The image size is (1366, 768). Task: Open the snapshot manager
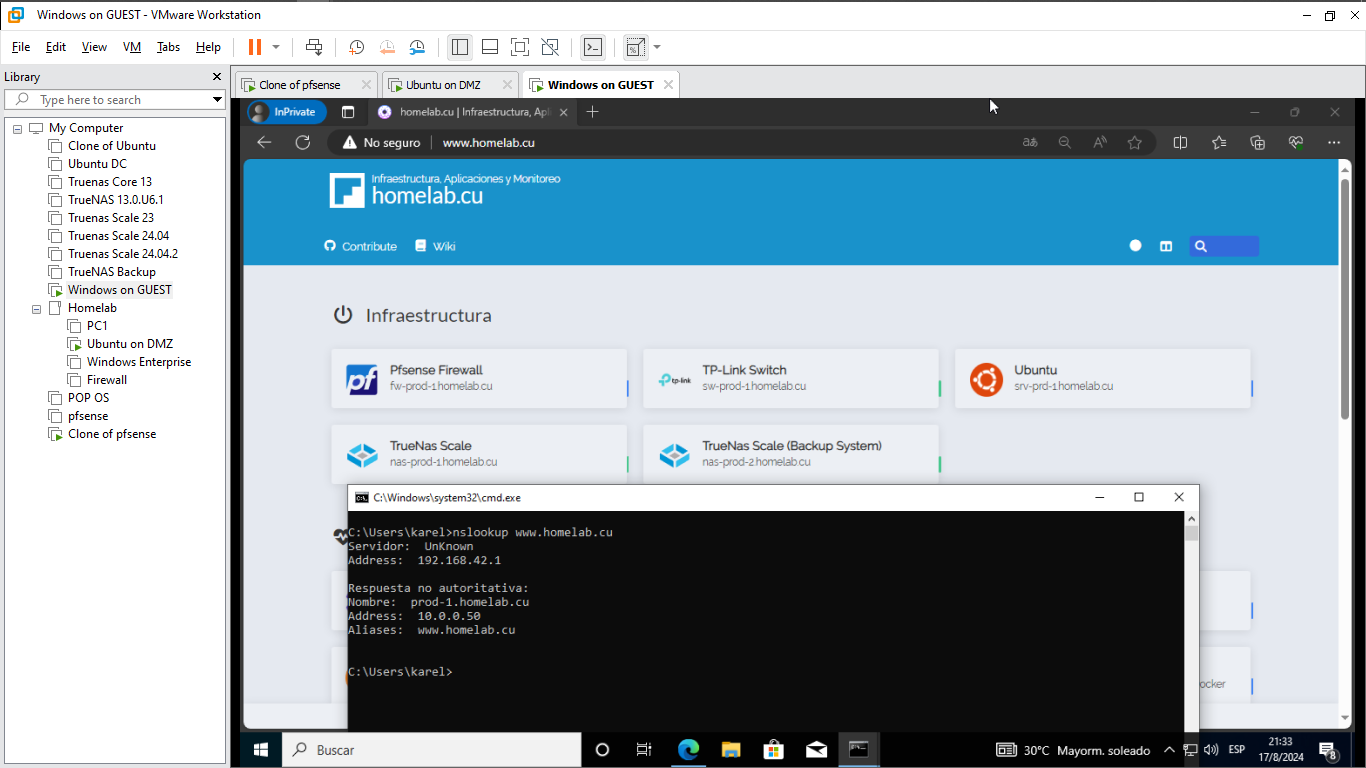click(417, 47)
